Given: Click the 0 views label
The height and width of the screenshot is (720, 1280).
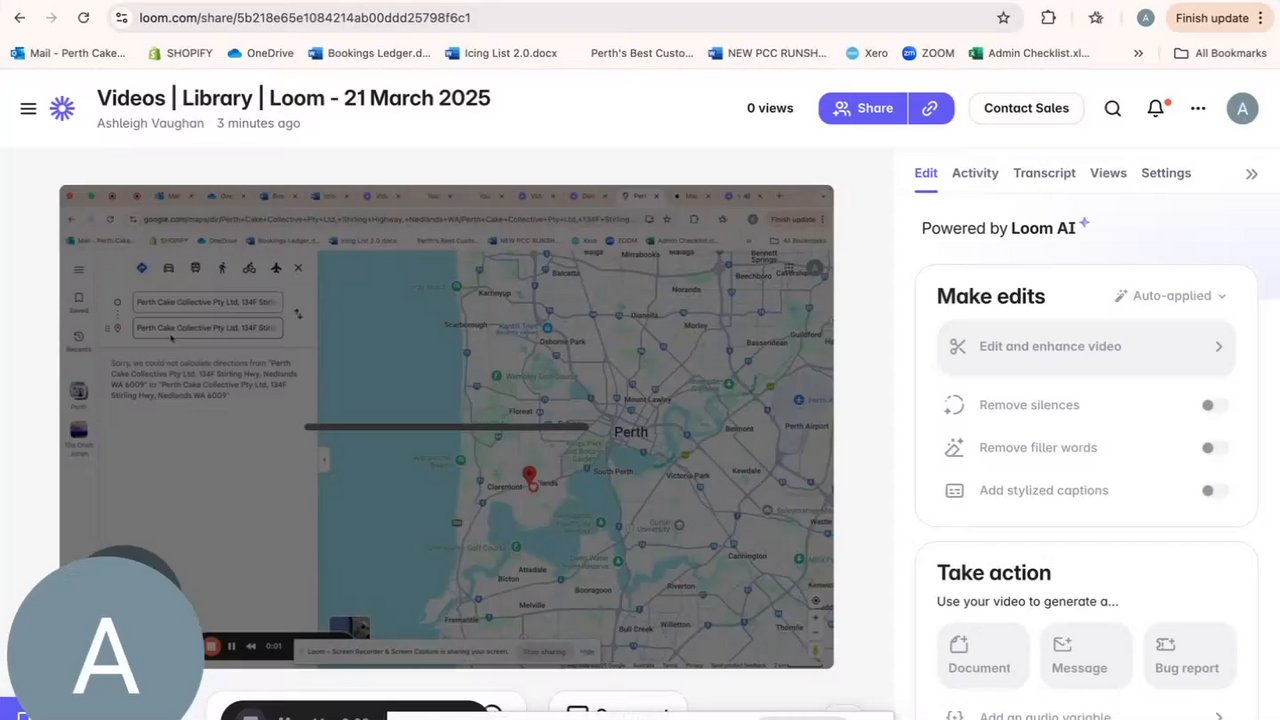Looking at the screenshot, I should point(770,108).
